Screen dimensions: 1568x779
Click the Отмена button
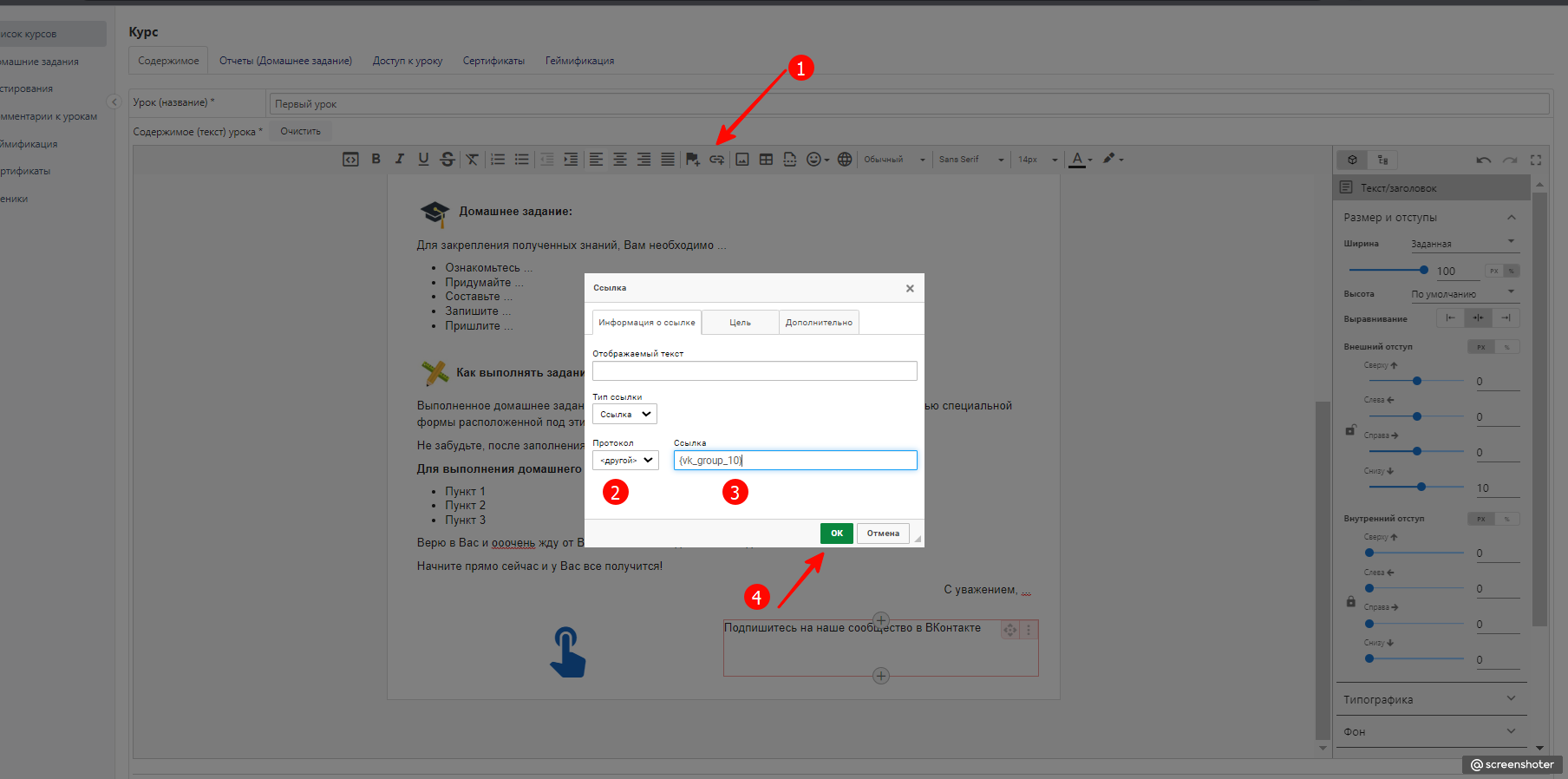(883, 534)
